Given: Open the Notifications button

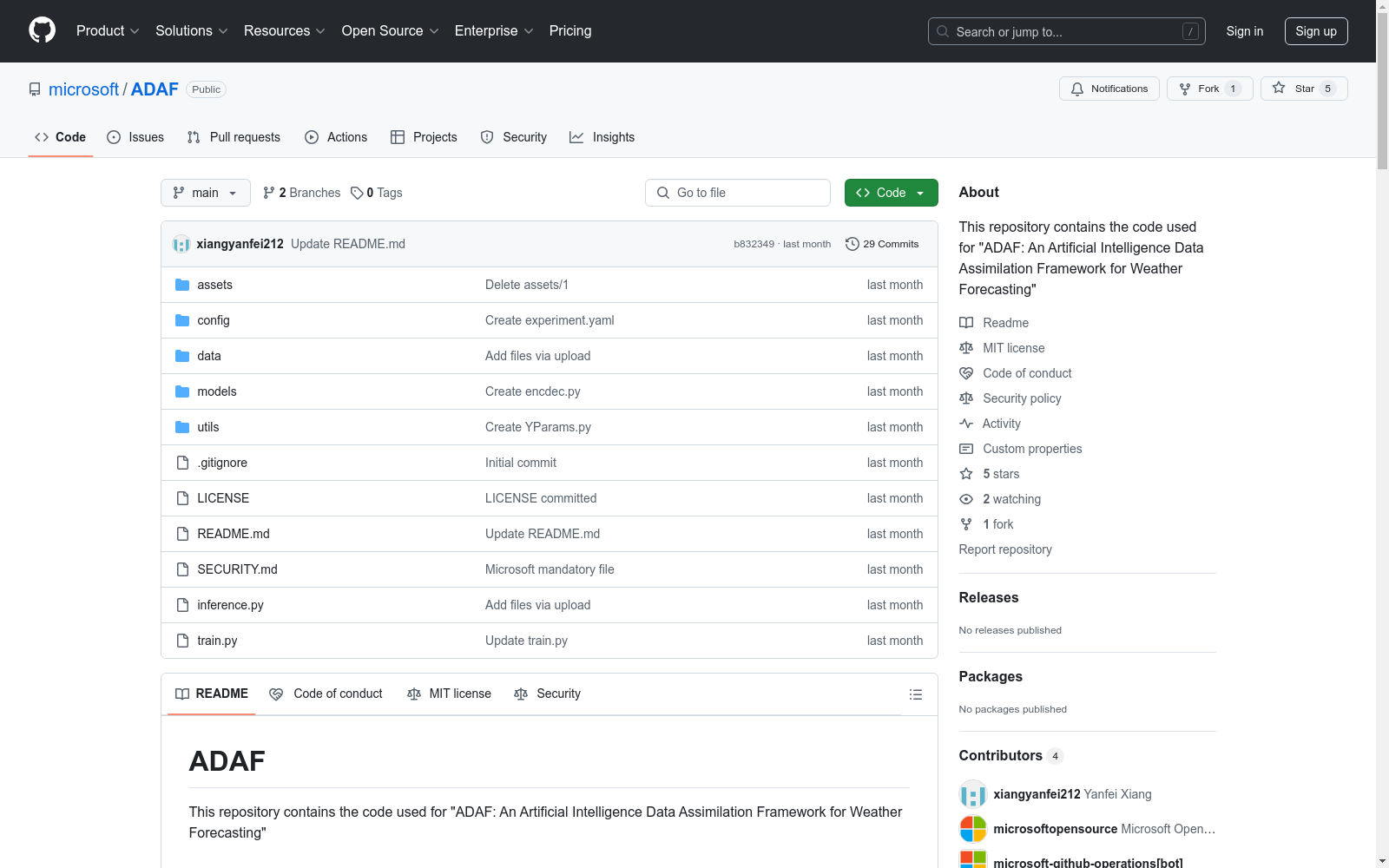Looking at the screenshot, I should [x=1109, y=89].
